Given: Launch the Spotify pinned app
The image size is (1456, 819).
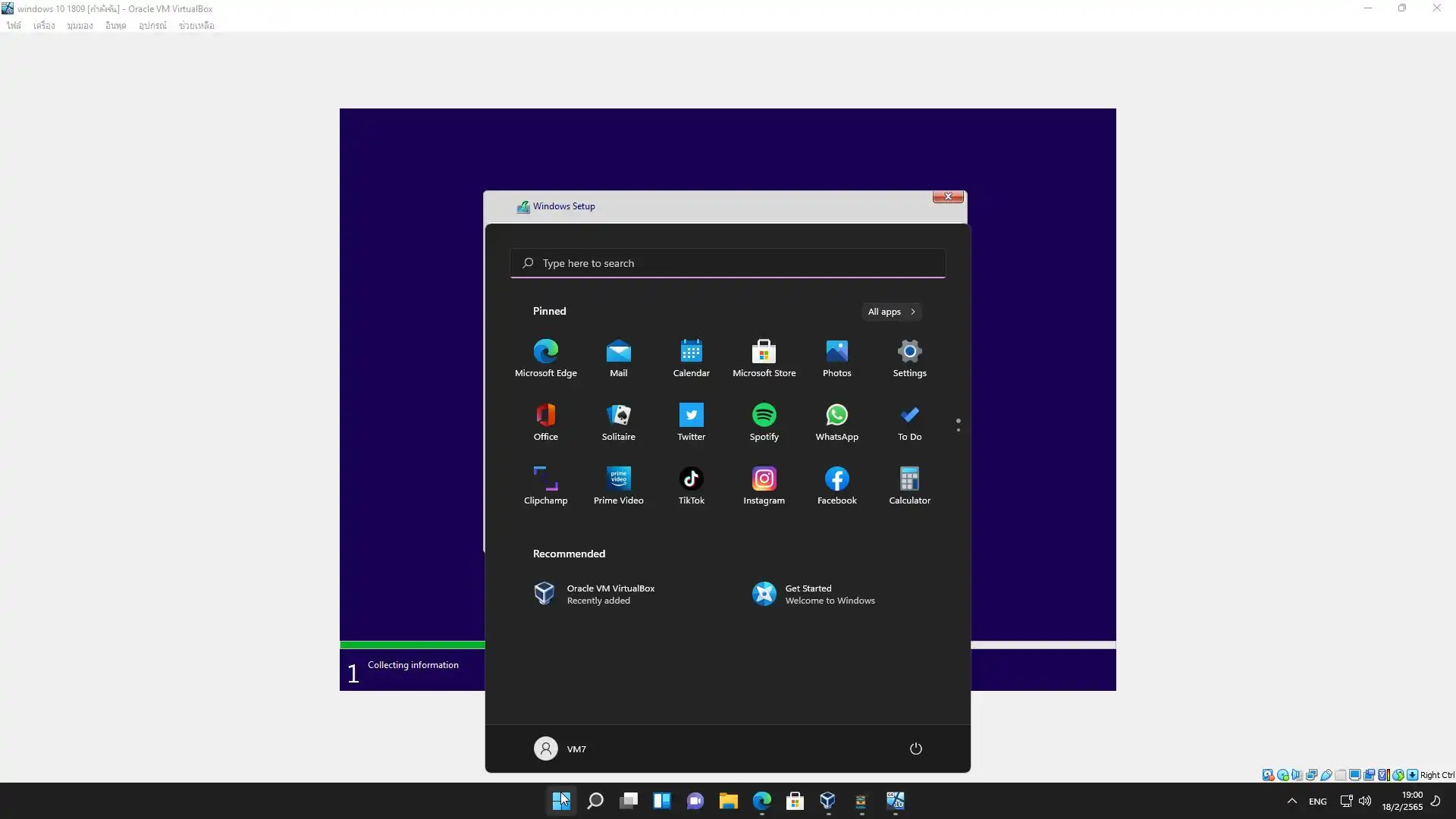Looking at the screenshot, I should (x=764, y=422).
